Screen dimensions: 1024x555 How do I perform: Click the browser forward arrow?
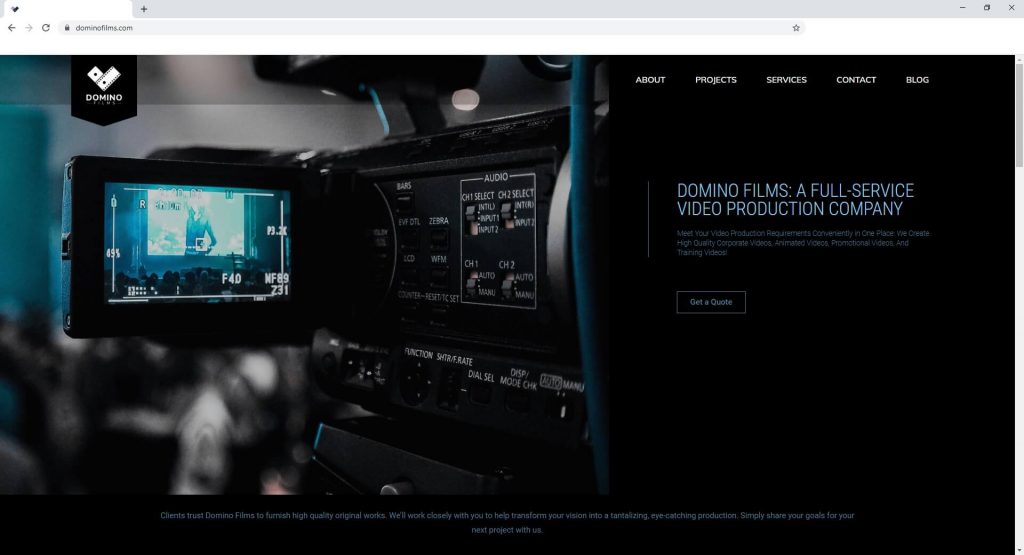[29, 28]
